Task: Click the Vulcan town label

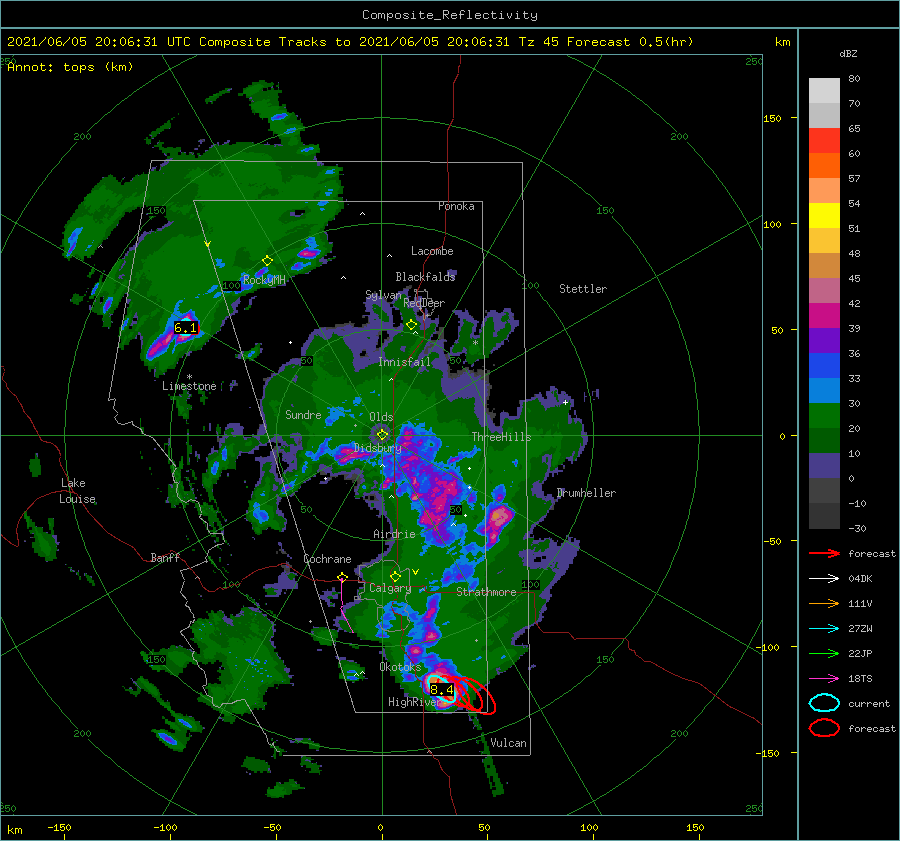Action: point(508,743)
